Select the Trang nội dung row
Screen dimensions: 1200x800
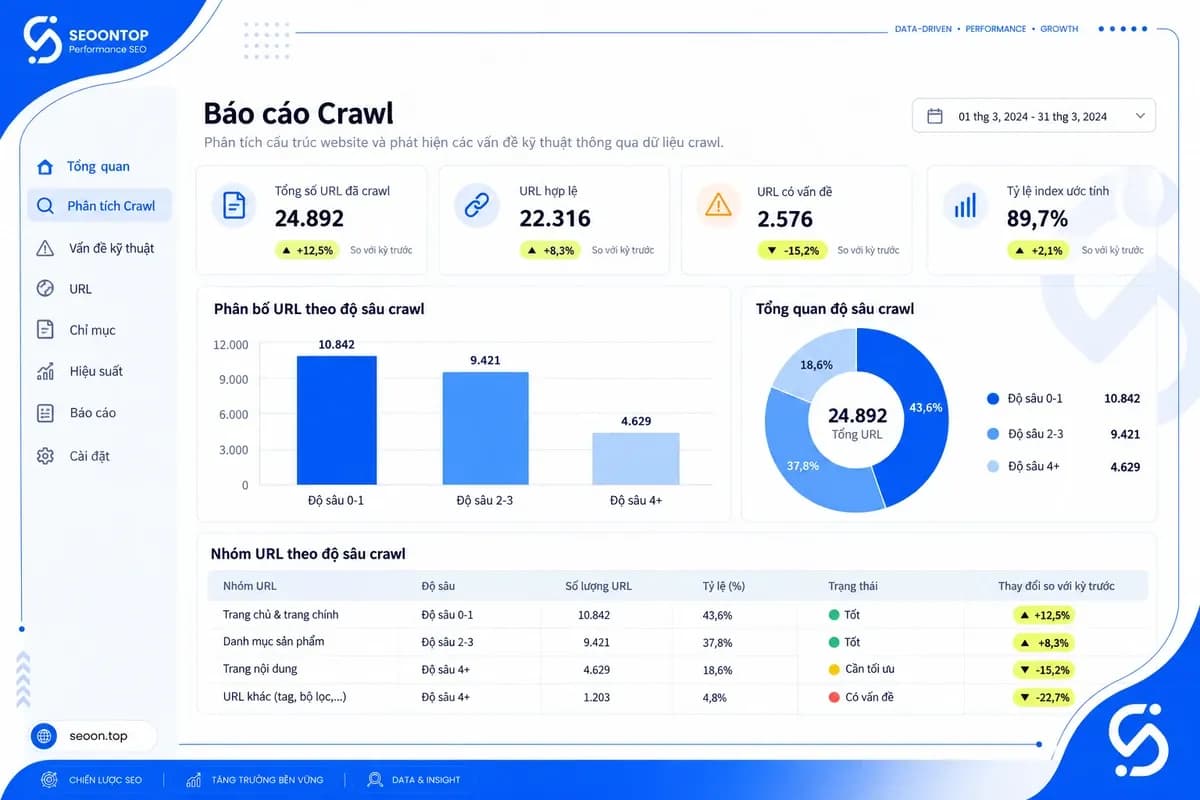tap(678, 669)
